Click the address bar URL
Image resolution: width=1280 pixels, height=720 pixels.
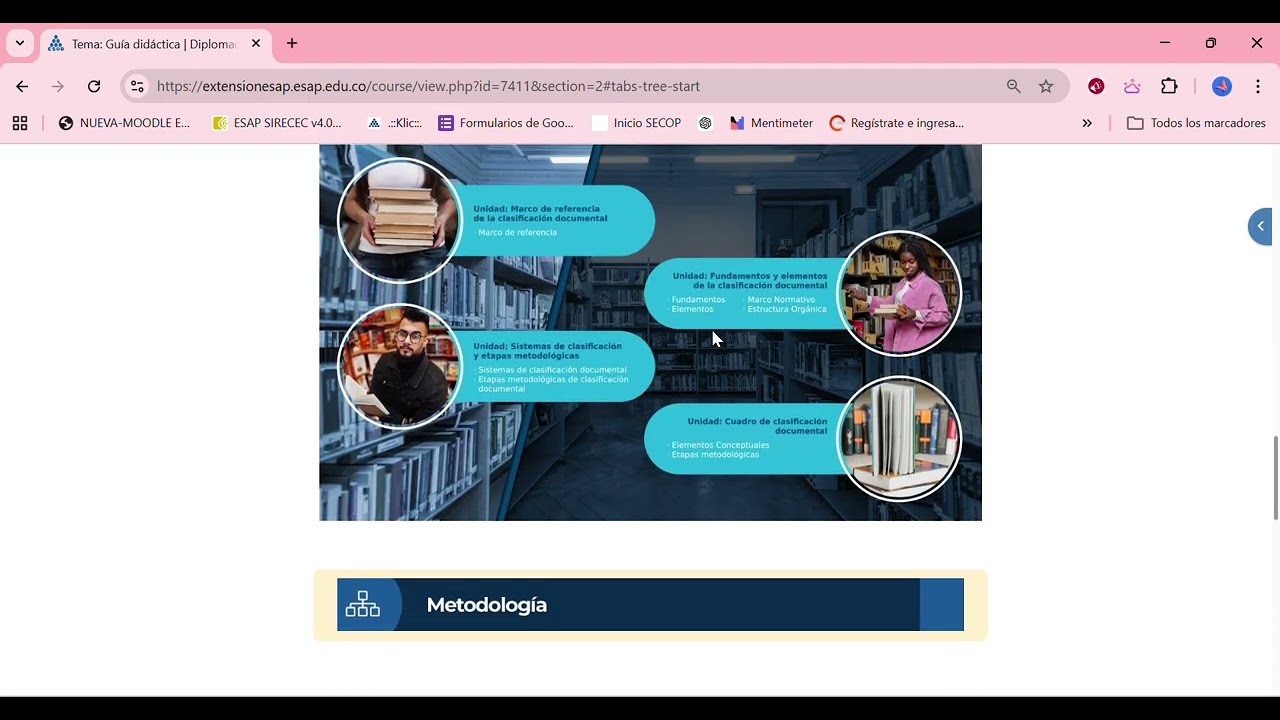(428, 86)
